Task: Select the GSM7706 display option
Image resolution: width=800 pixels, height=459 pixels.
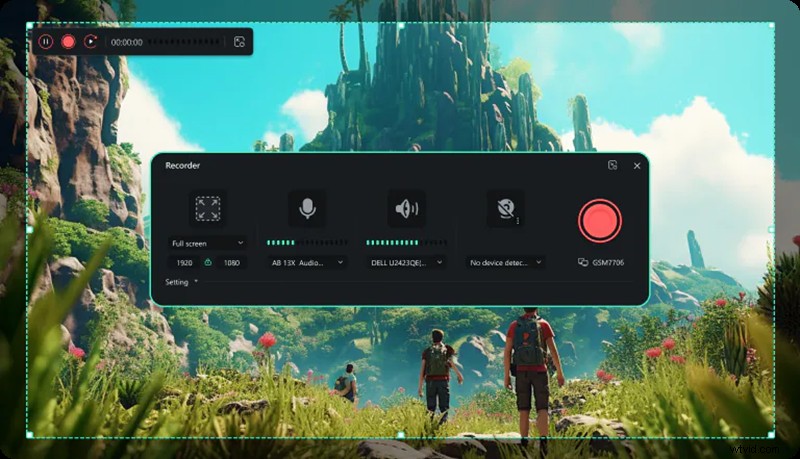Action: click(x=600, y=262)
